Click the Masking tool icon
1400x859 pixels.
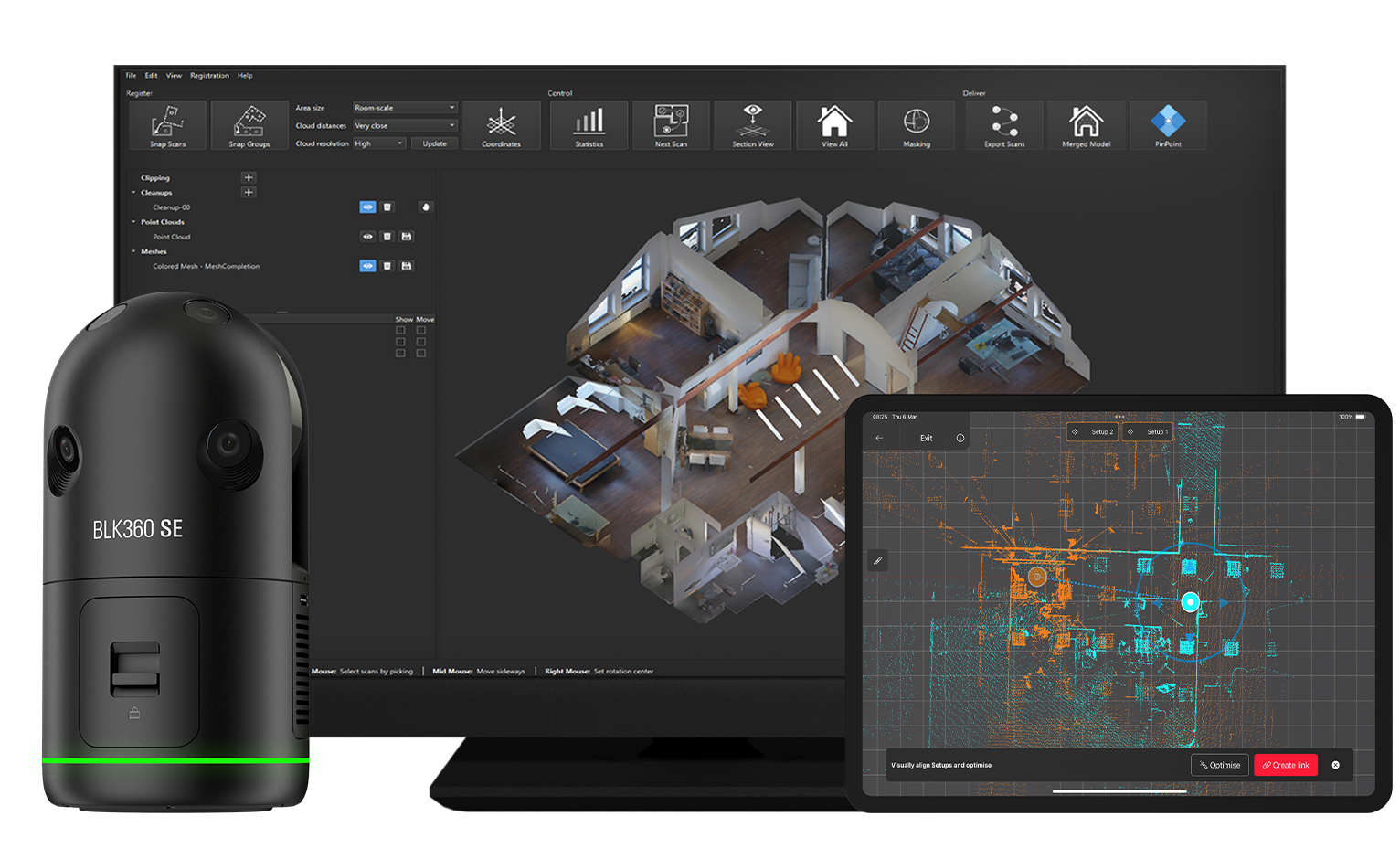[x=916, y=124]
